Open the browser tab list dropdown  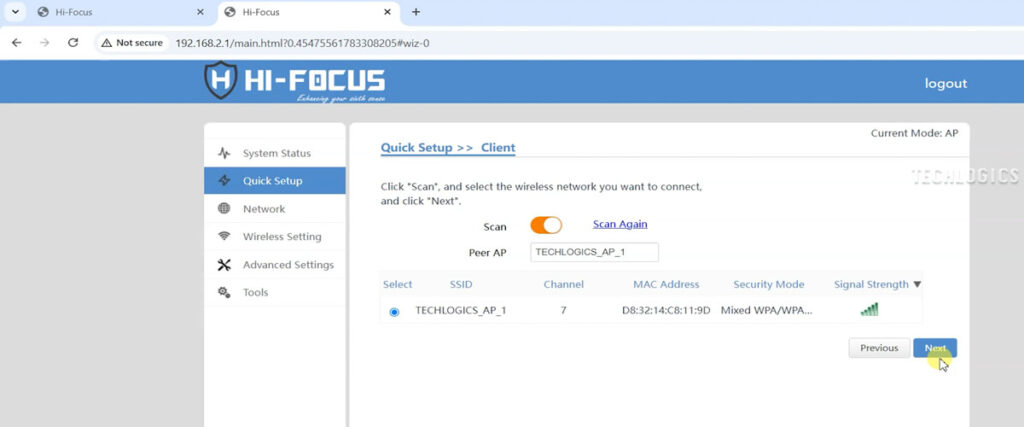[15, 12]
